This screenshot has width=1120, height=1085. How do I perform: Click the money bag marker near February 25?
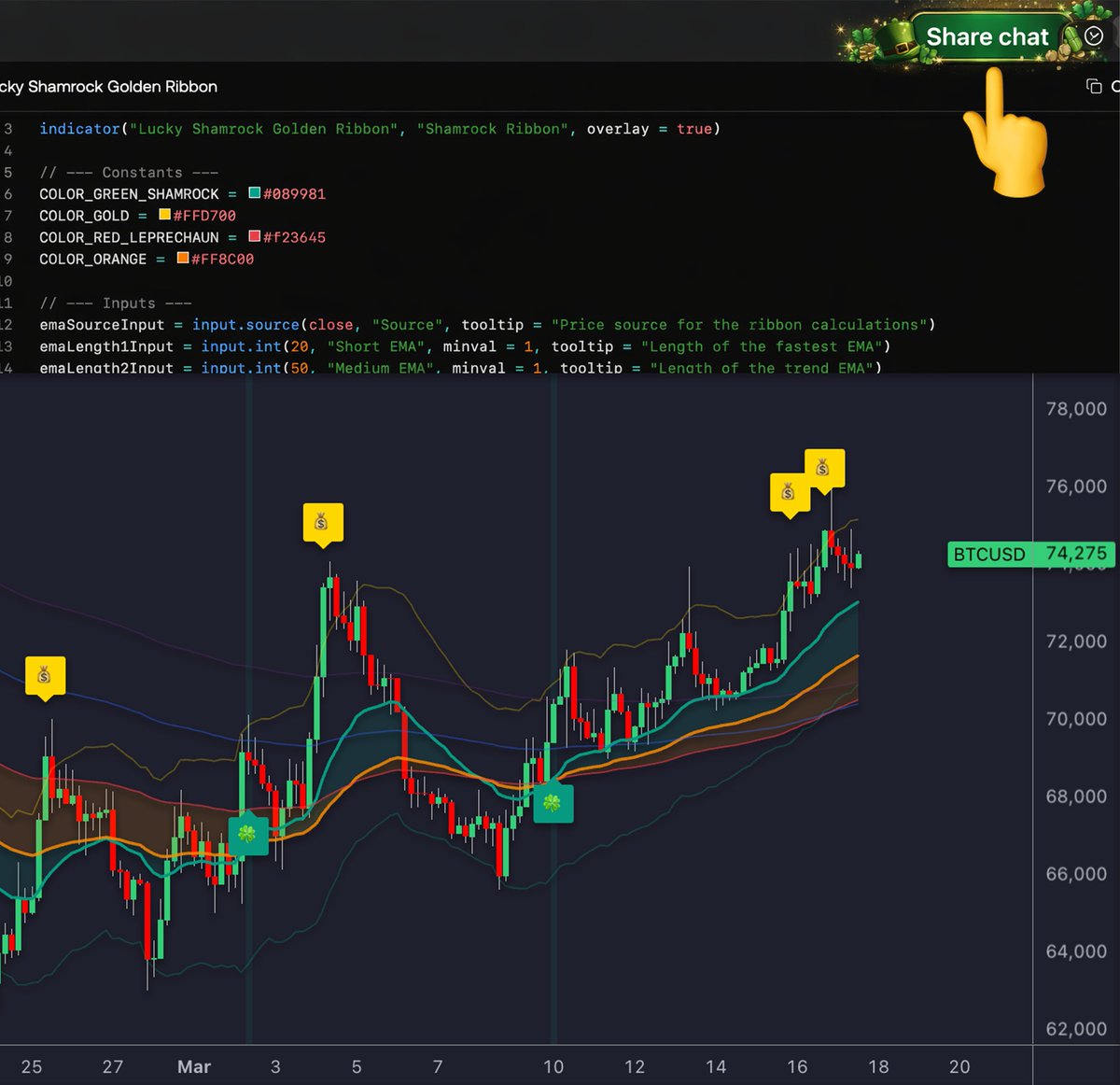[45, 676]
